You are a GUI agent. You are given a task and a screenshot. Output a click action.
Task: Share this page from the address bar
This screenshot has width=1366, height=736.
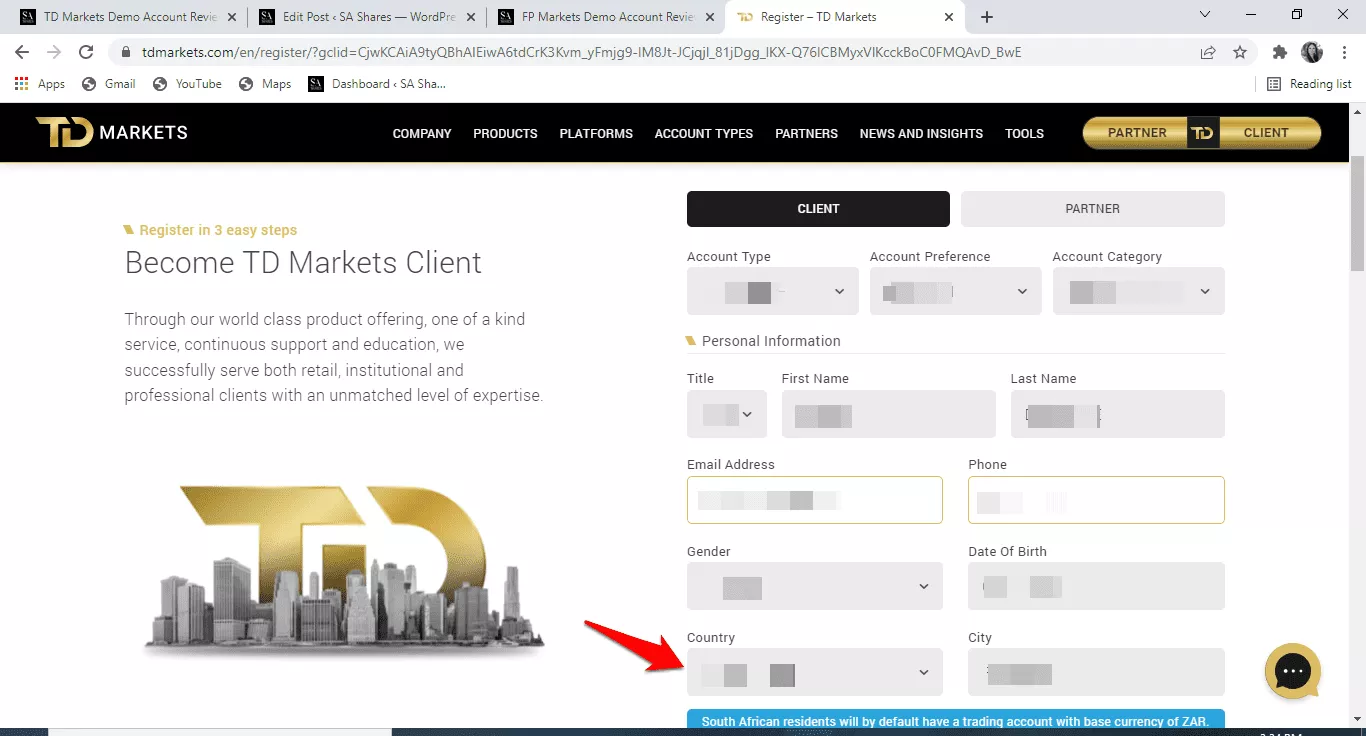(1209, 52)
